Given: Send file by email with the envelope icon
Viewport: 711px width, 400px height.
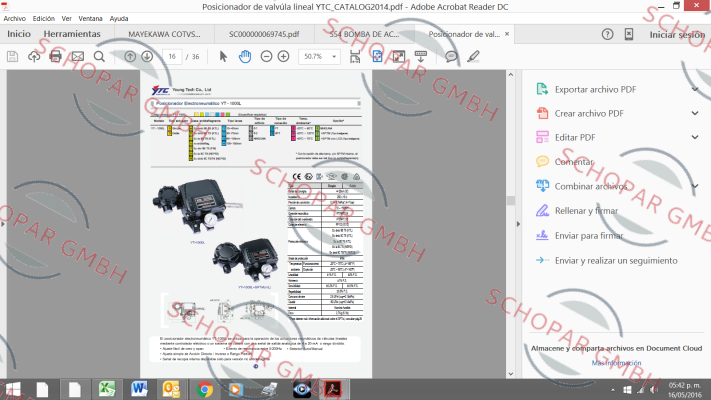Looking at the screenshot, I should (78, 57).
